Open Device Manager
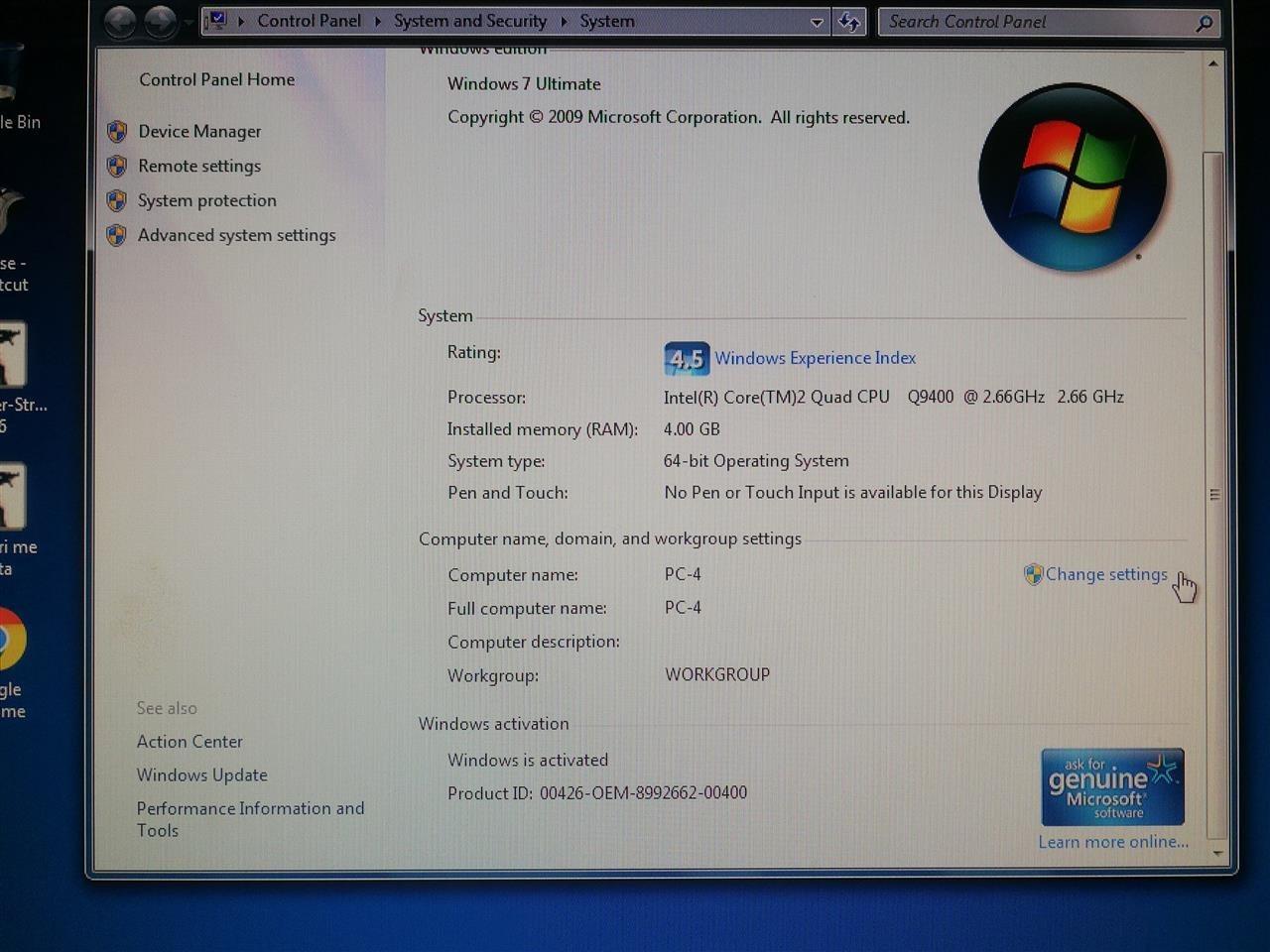This screenshot has height=952, width=1270. point(199,131)
